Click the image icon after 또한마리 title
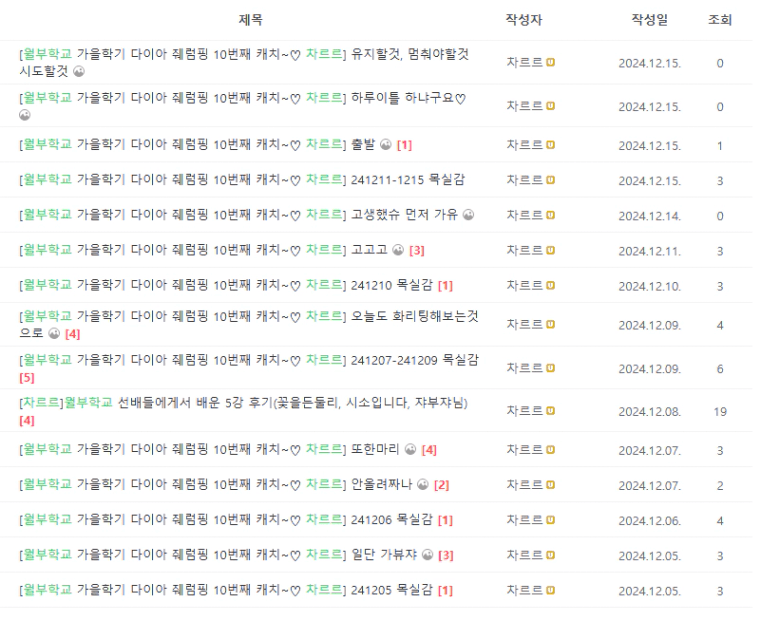Viewport: 761px width, 621px height. point(411,450)
